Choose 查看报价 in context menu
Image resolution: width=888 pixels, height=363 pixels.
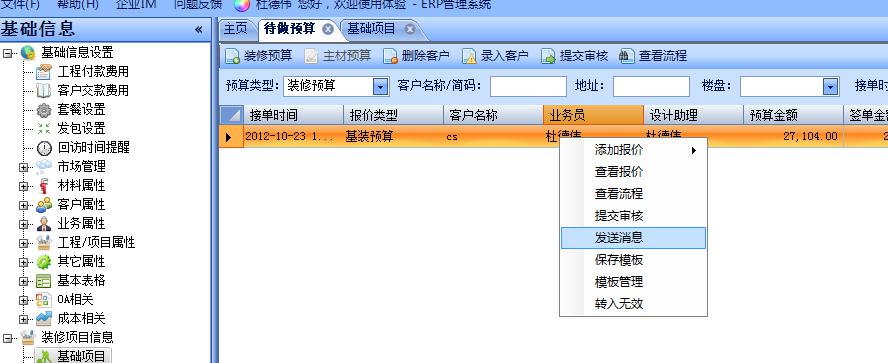point(633,172)
